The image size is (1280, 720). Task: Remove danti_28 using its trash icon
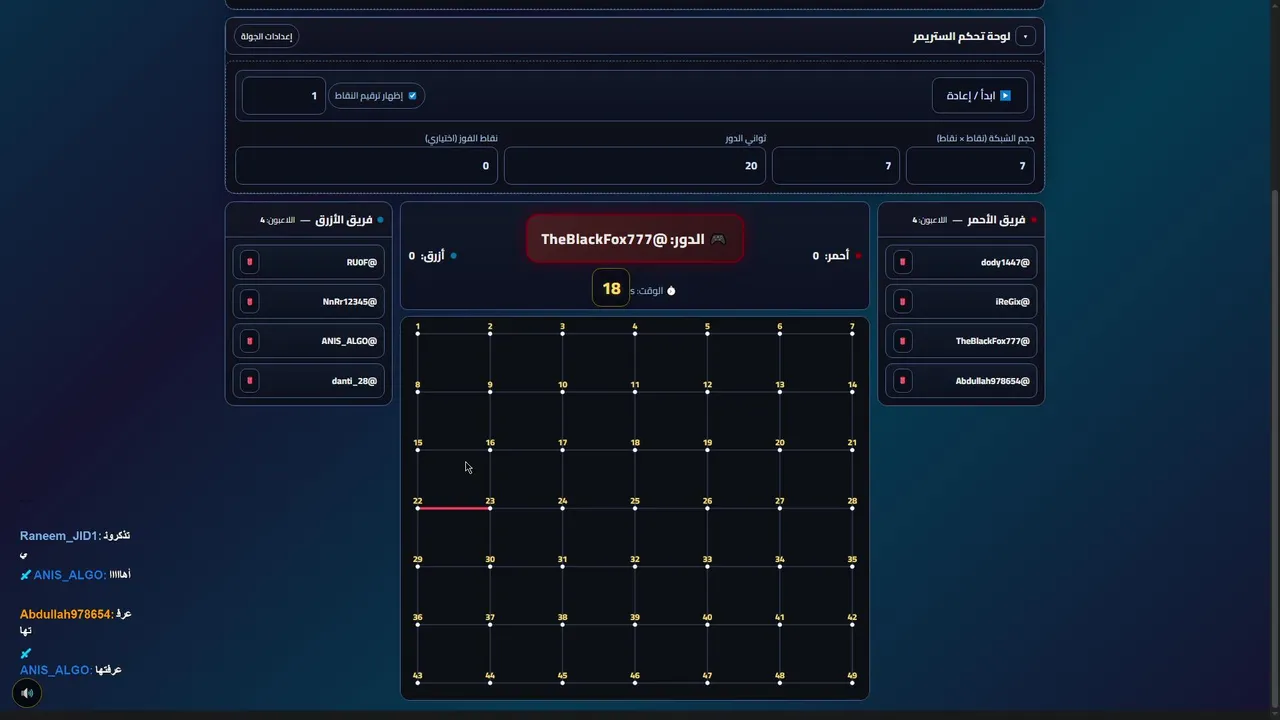pos(250,381)
